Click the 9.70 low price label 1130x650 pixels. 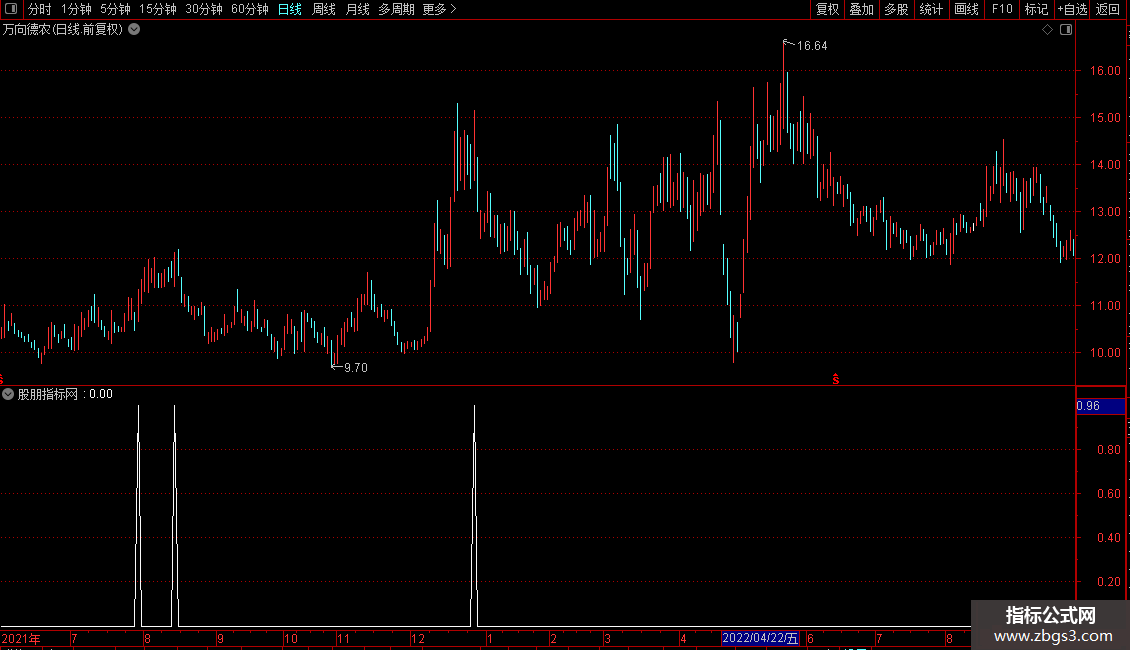click(x=356, y=368)
